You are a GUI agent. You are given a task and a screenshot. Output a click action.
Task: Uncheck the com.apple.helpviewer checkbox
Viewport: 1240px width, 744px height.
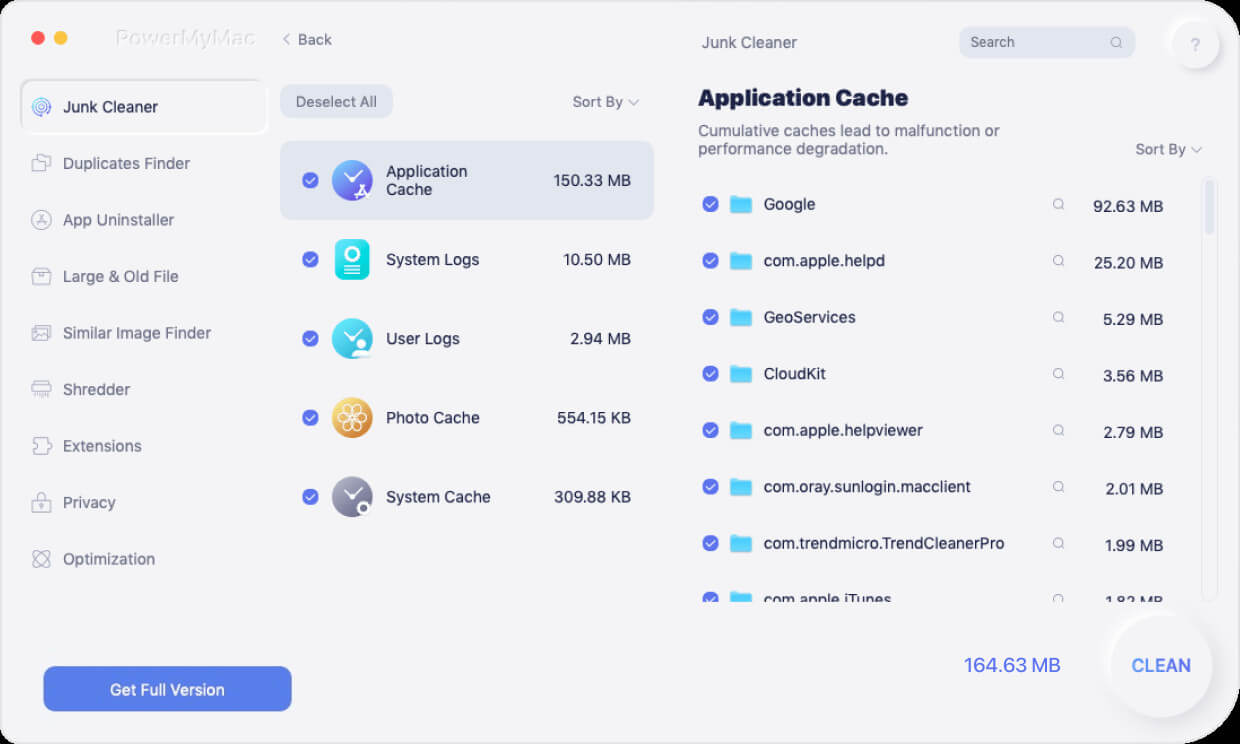[710, 430]
